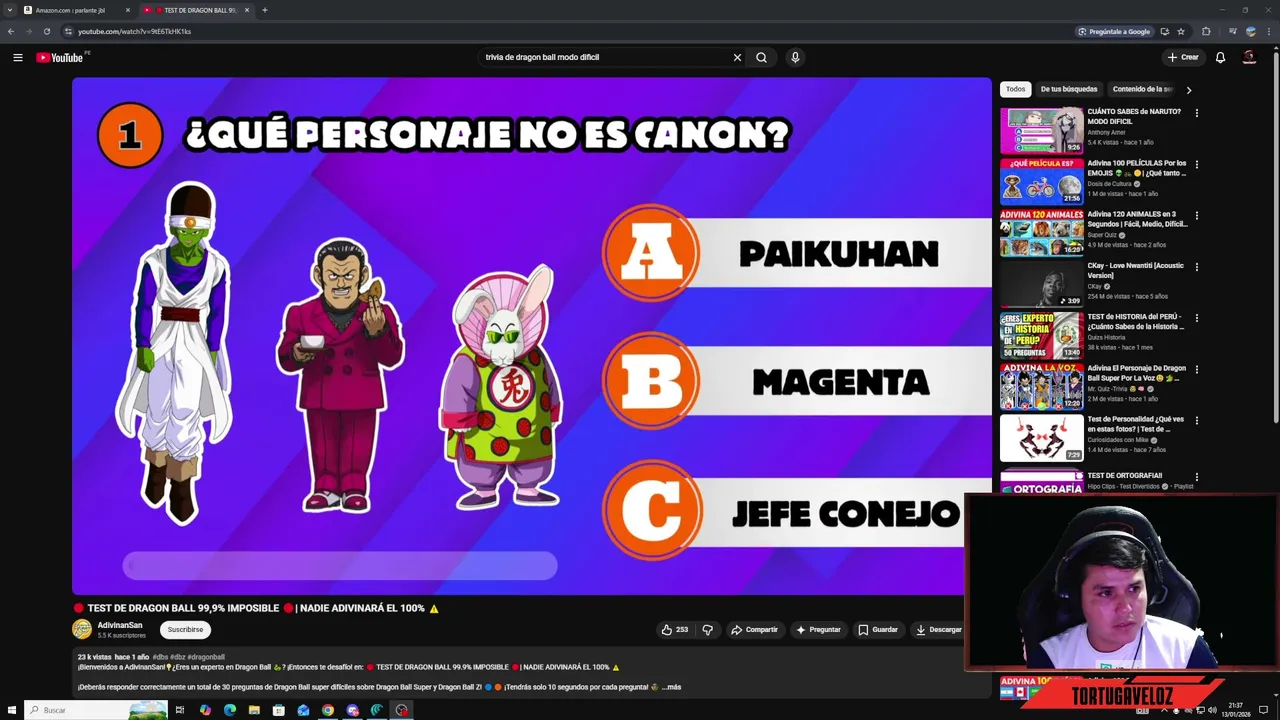Expand the description with ...más
Screen dimensions: 1280x720
673,687
